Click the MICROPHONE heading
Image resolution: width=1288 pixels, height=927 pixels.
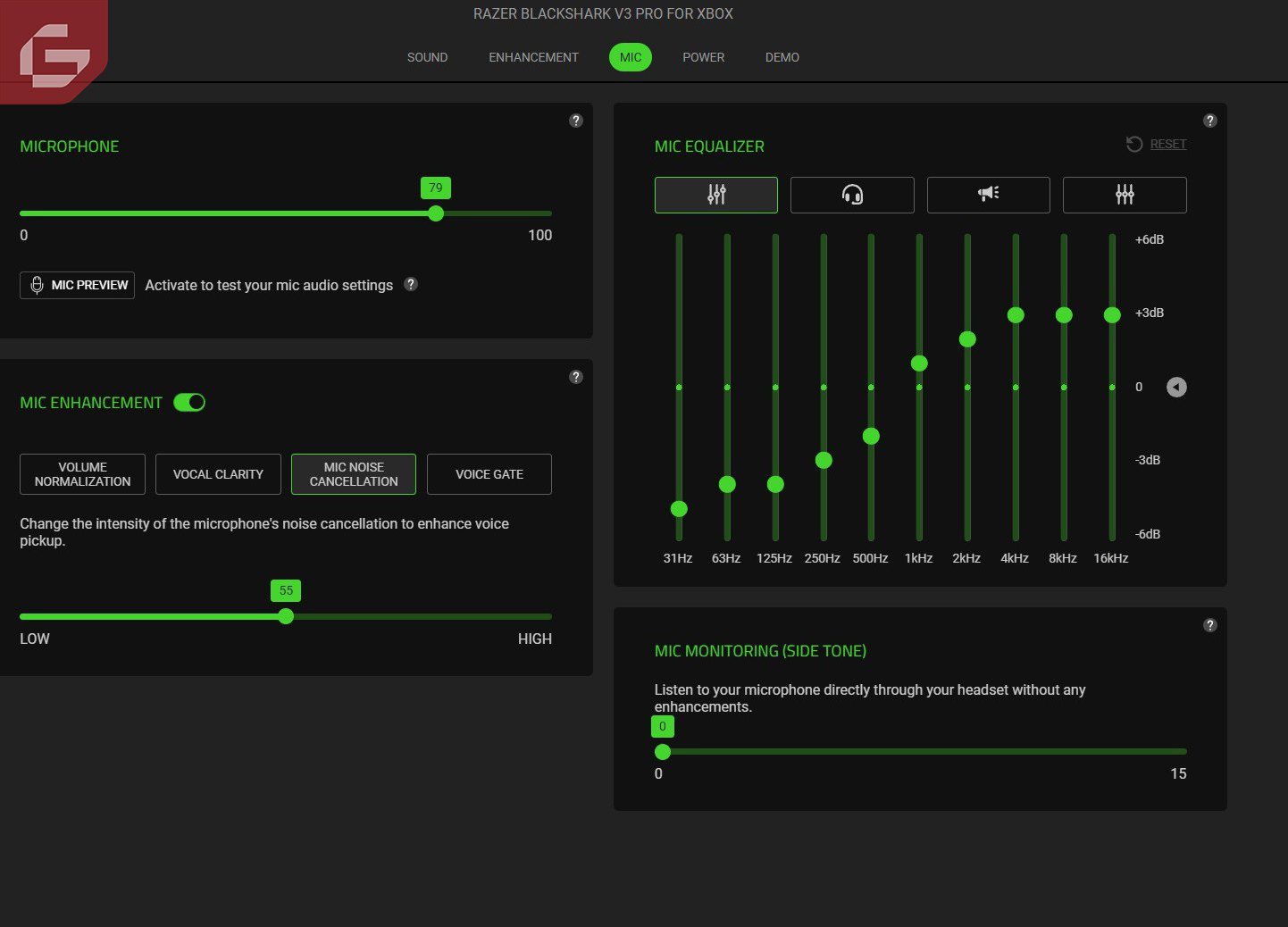(x=70, y=146)
